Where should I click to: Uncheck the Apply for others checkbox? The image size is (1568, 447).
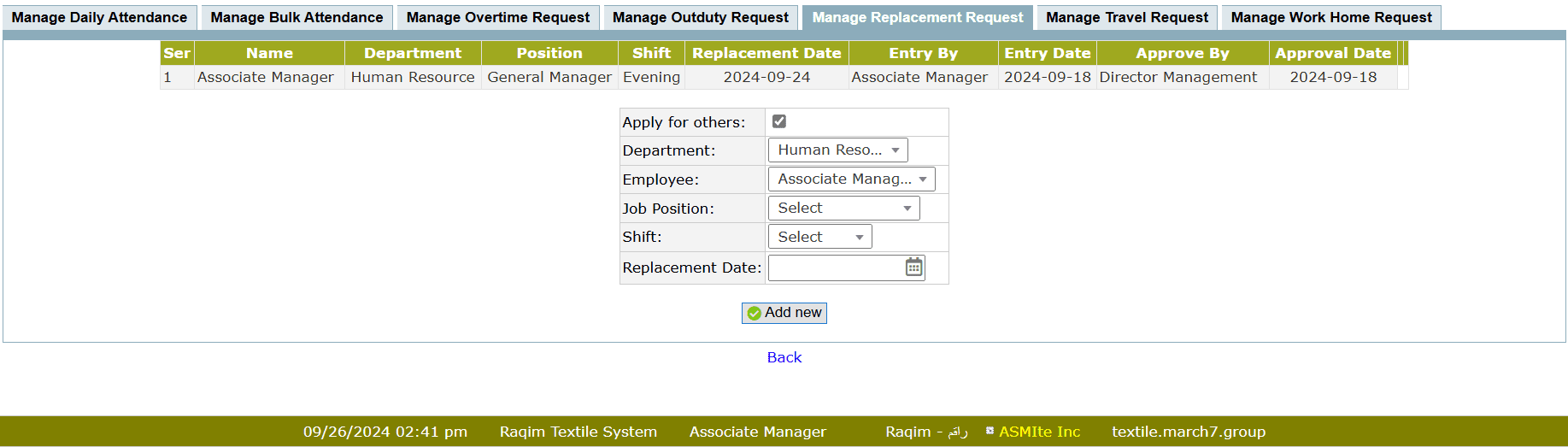pyautogui.click(x=779, y=121)
